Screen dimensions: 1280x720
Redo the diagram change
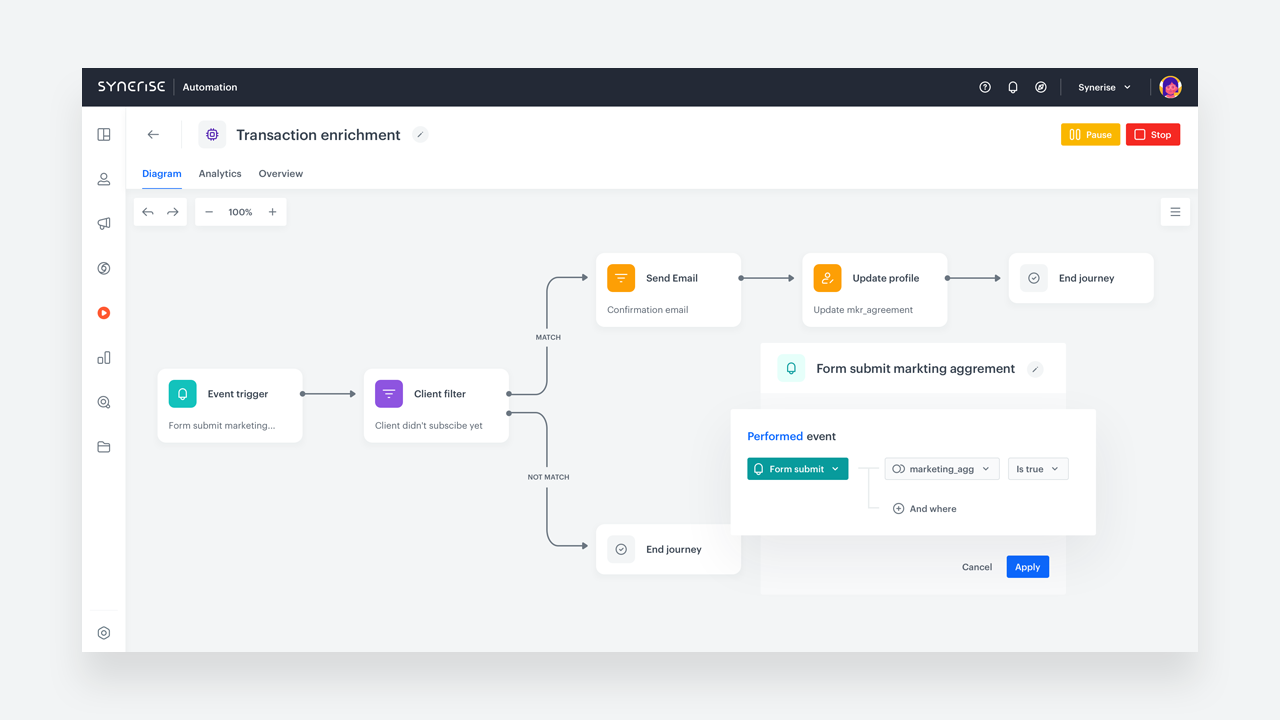[x=173, y=212]
